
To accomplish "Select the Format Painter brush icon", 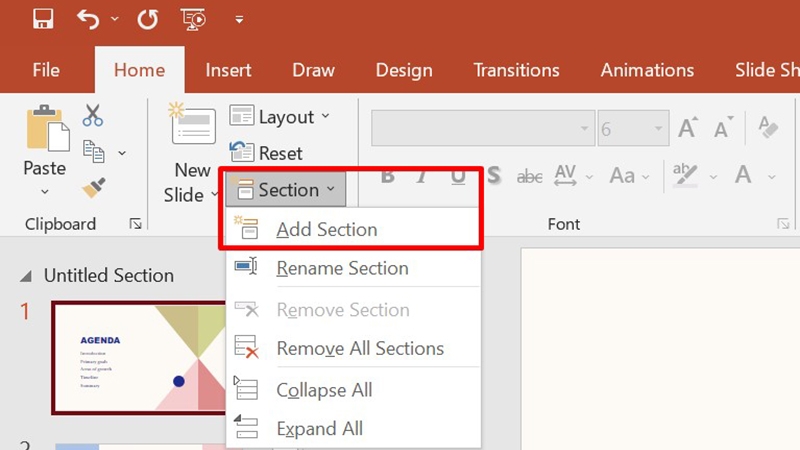I will (x=93, y=187).
